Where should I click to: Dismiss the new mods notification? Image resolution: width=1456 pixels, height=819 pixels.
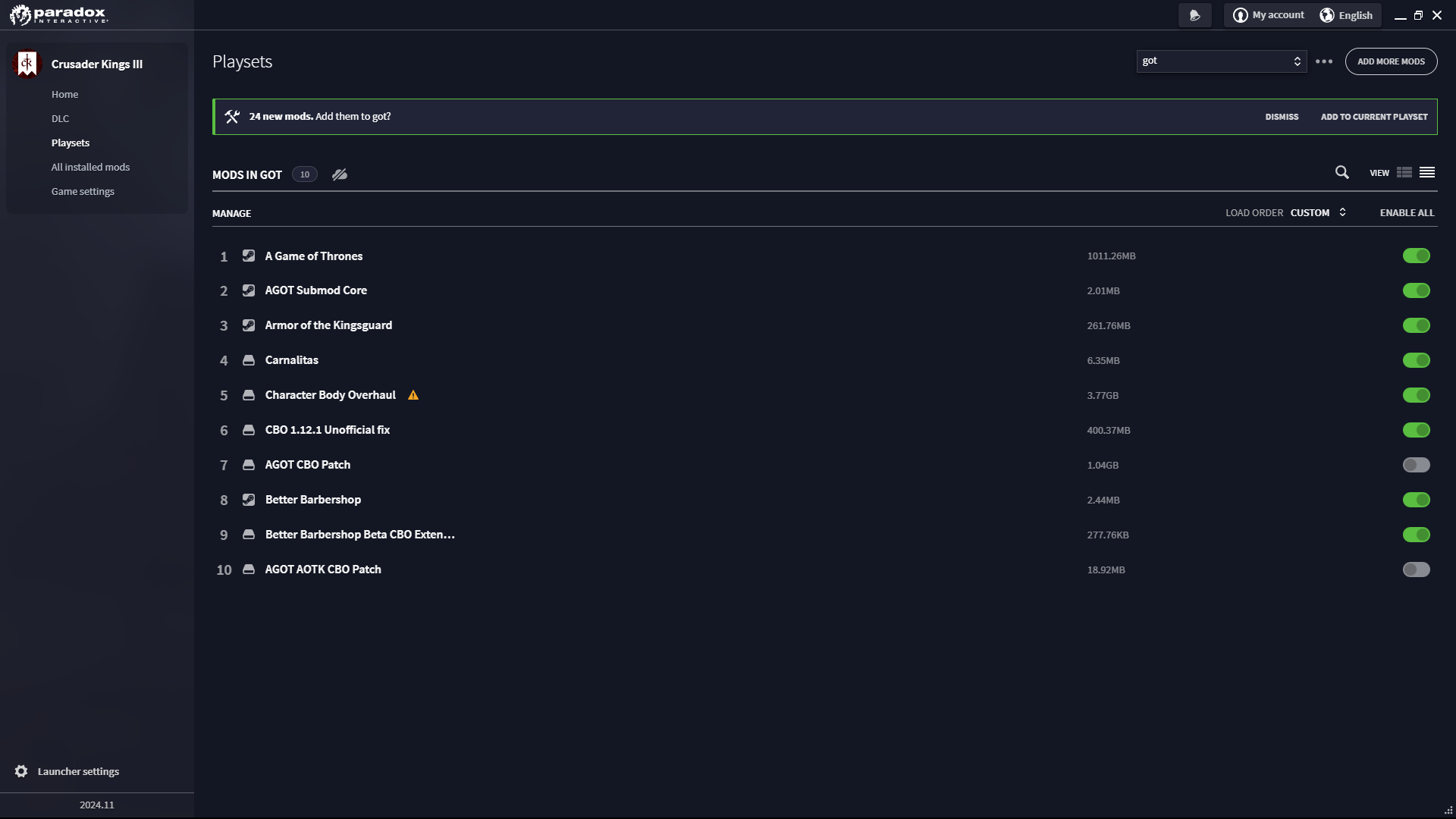(x=1282, y=117)
